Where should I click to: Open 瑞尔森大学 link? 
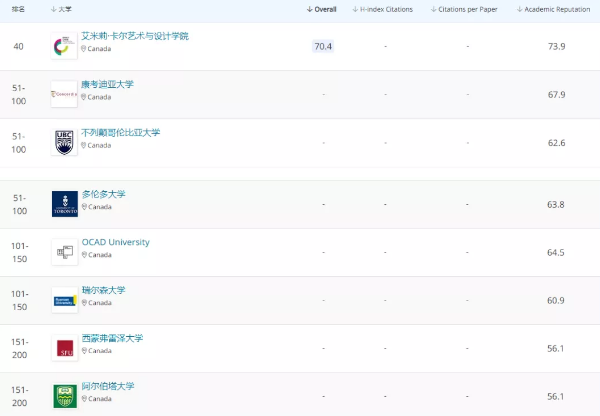[104, 290]
